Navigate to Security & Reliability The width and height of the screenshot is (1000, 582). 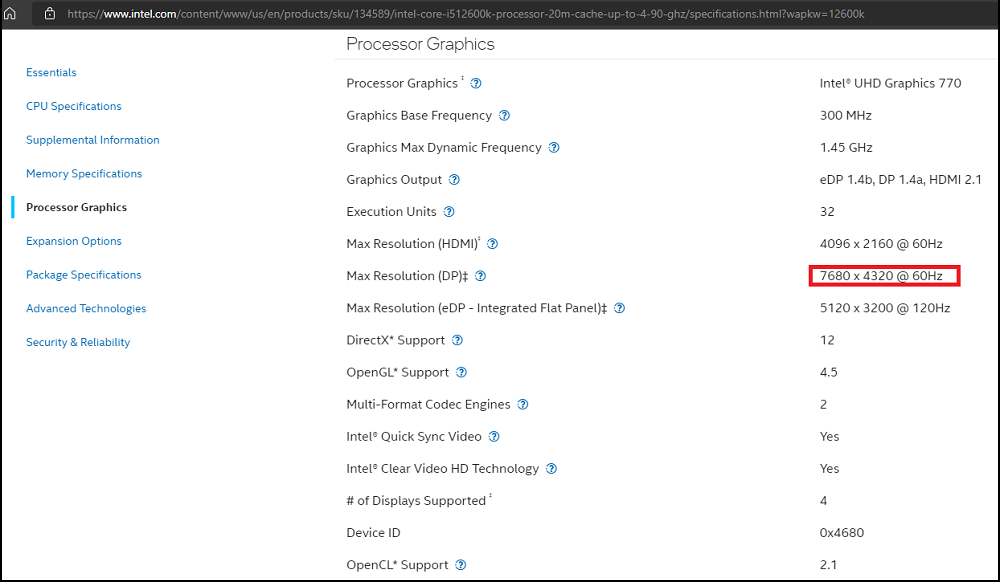coord(78,342)
